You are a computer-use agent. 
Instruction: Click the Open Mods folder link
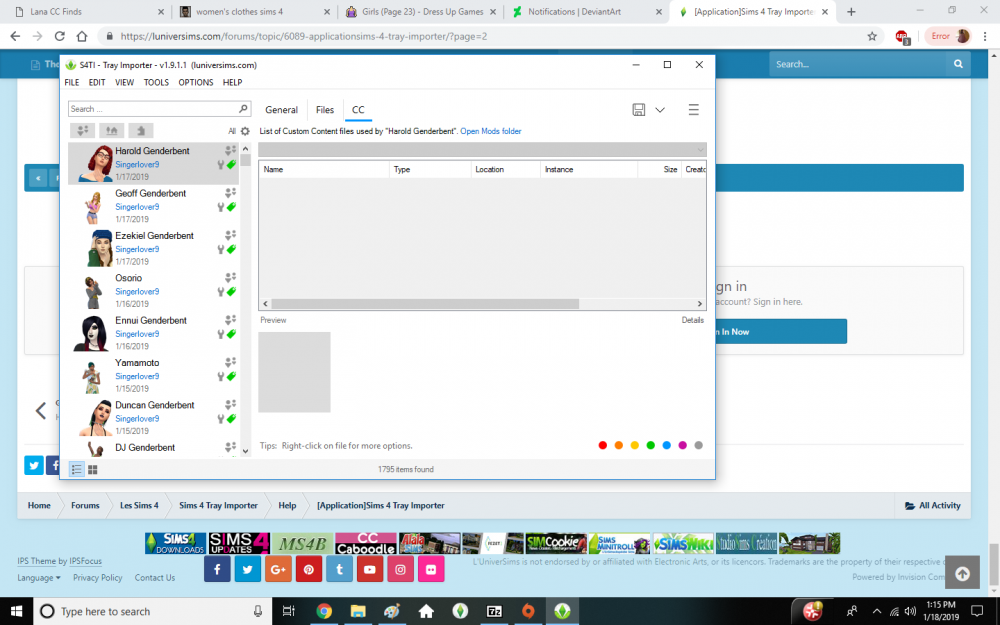[x=490, y=131]
